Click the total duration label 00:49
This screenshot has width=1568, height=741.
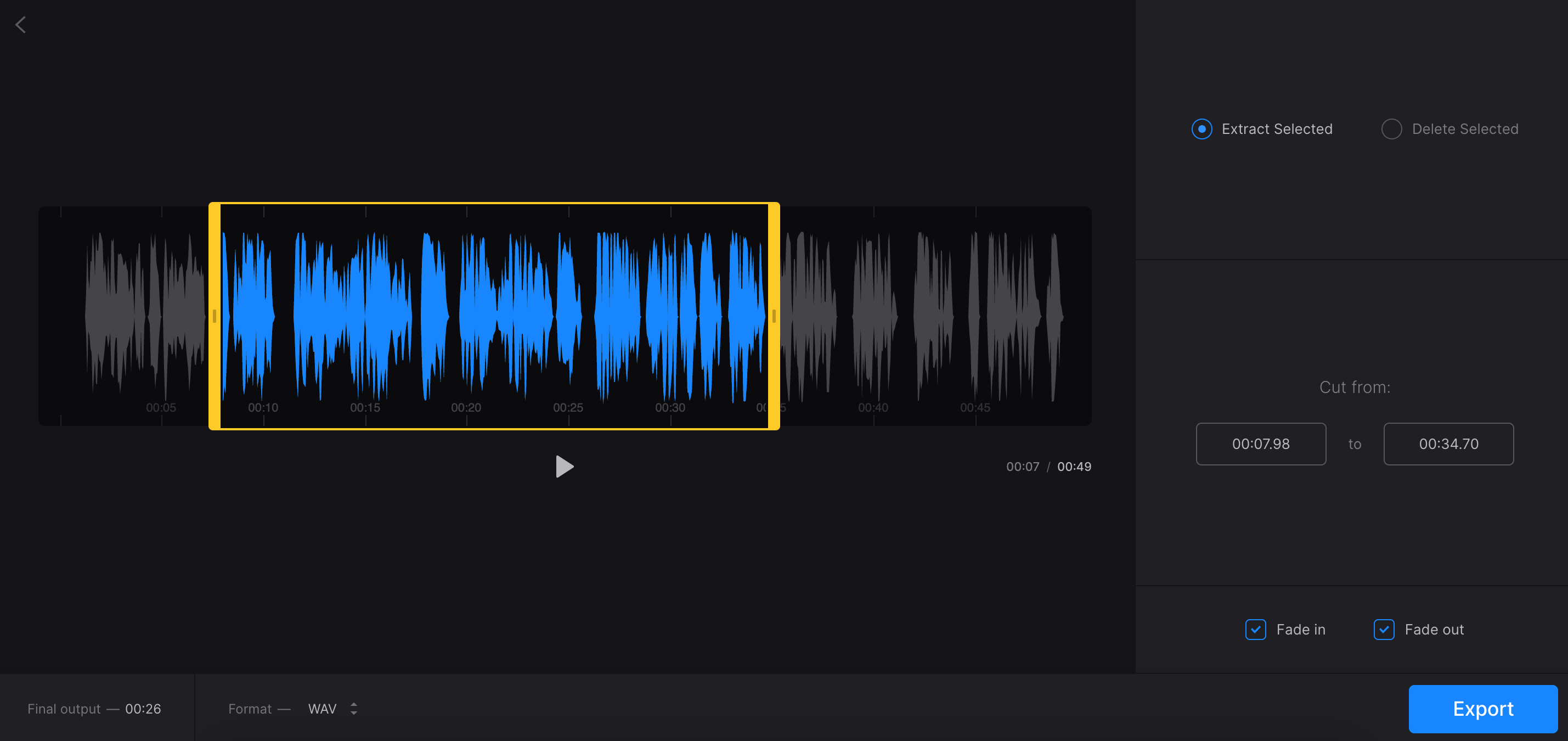pos(1074,466)
